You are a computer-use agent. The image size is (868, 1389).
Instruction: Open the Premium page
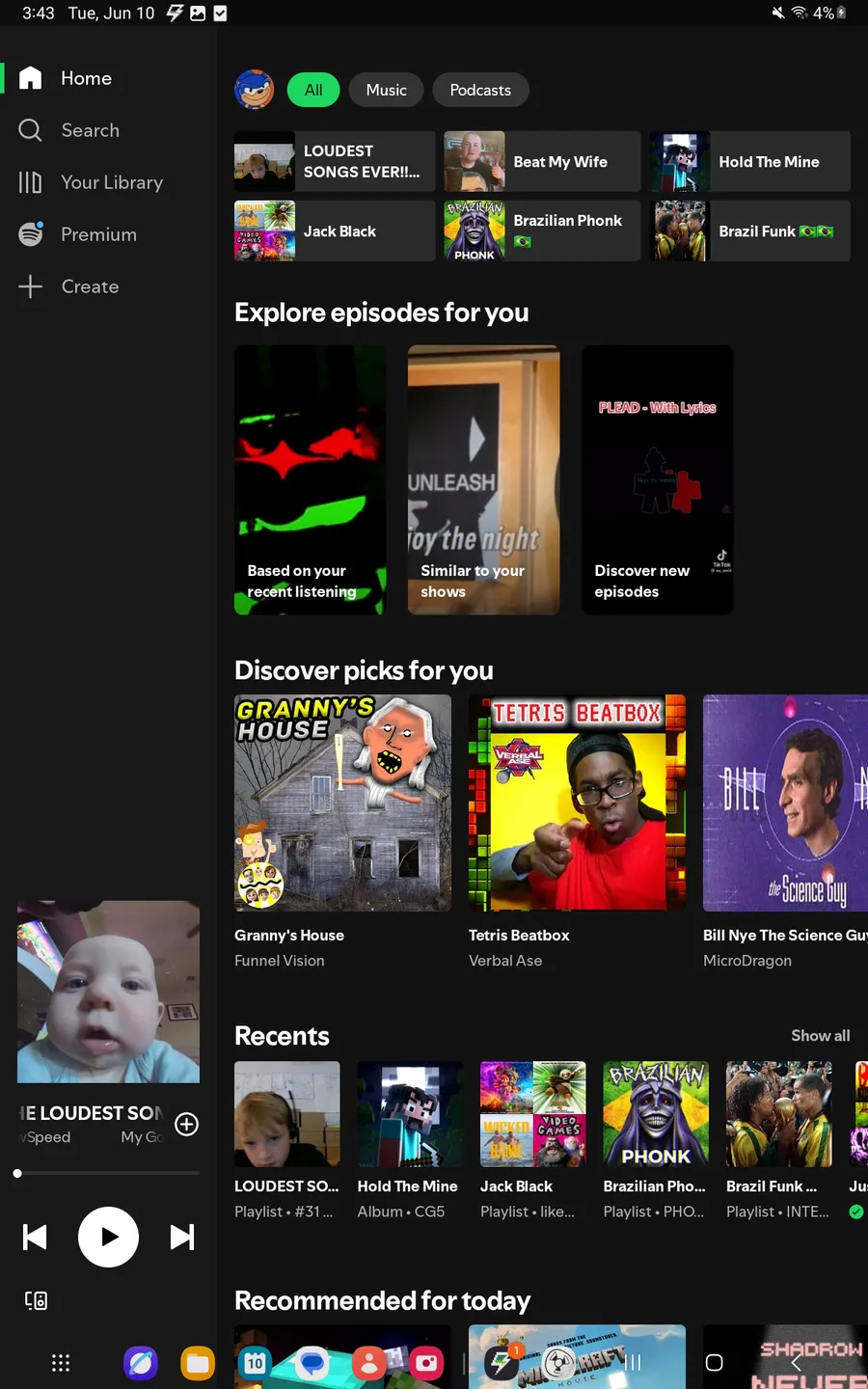[x=78, y=234]
